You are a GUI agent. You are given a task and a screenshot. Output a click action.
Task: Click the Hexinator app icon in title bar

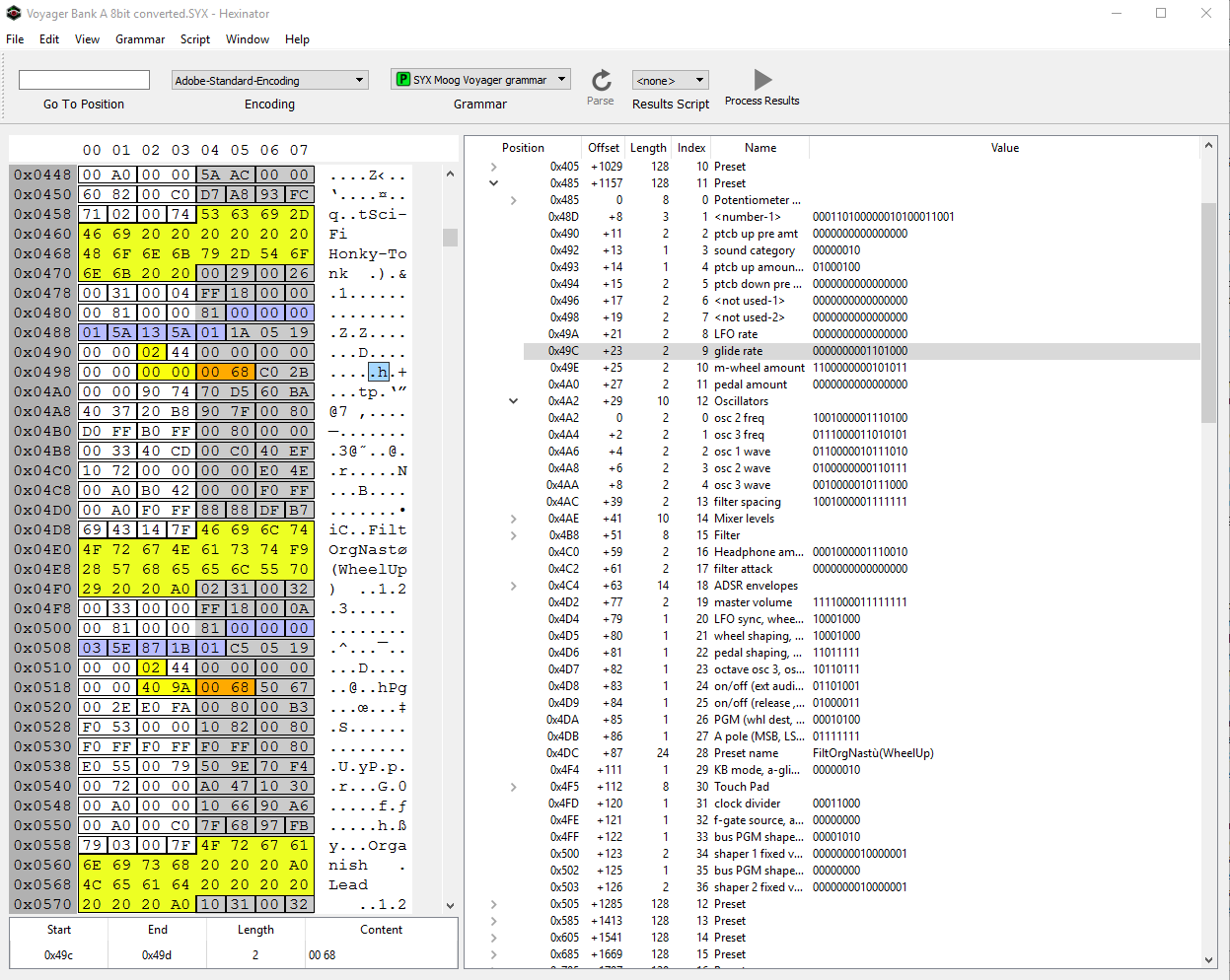tap(14, 14)
